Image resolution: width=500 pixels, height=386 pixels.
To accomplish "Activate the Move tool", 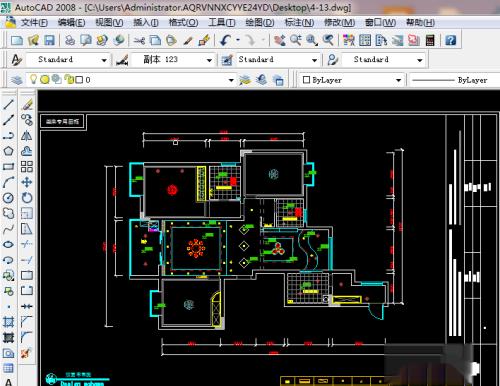I will pos(27,182).
